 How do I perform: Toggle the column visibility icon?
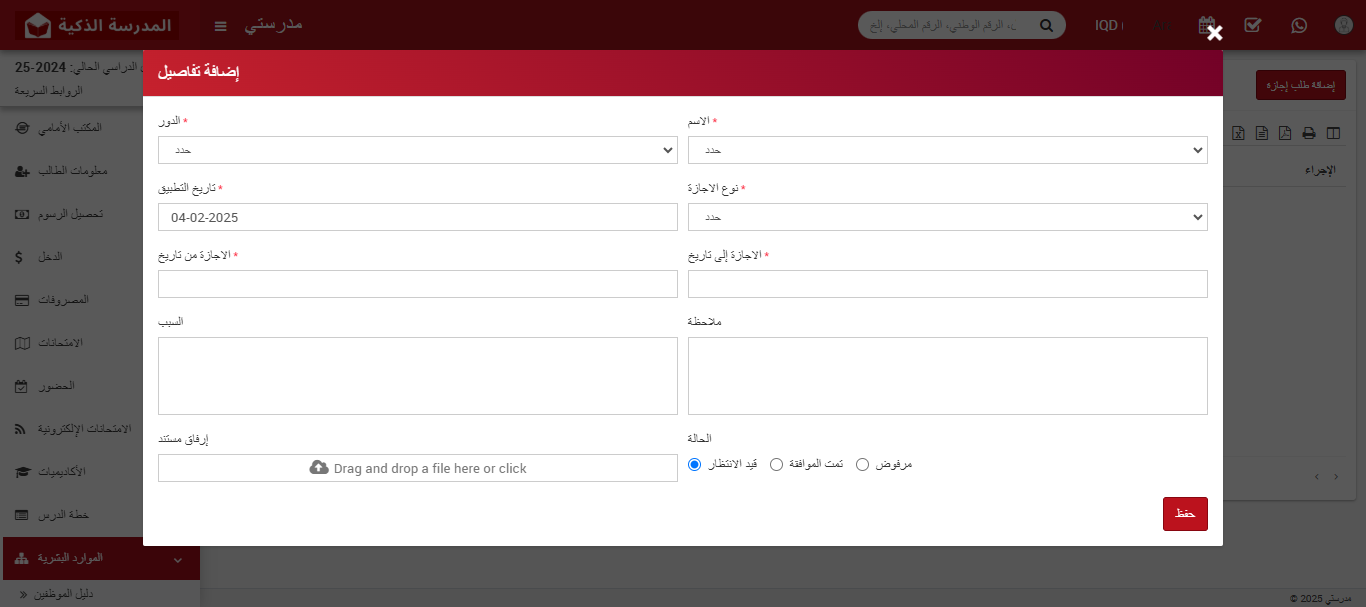tap(1332, 133)
